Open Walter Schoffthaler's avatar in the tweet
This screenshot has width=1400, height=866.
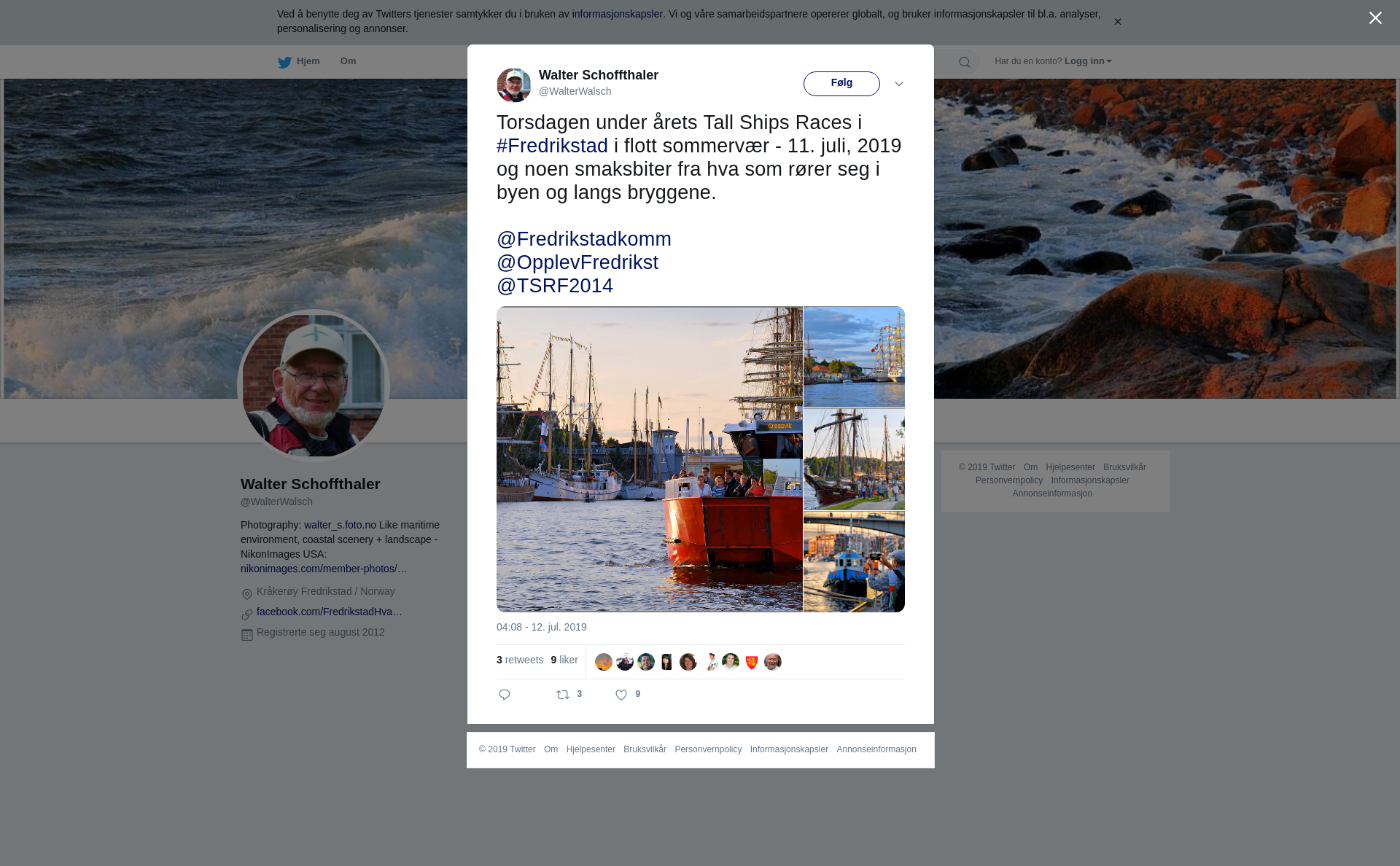(514, 85)
